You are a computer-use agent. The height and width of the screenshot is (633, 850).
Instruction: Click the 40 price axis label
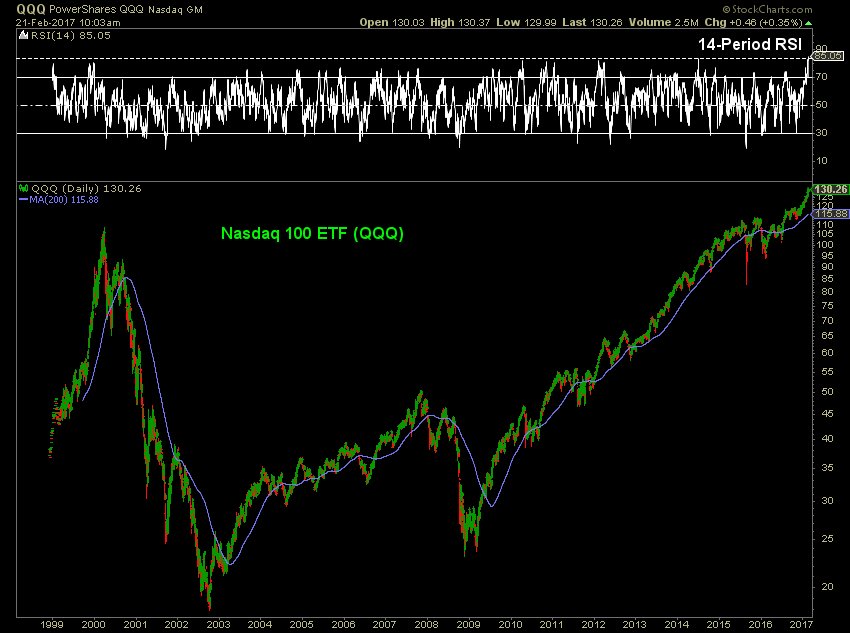(x=826, y=438)
